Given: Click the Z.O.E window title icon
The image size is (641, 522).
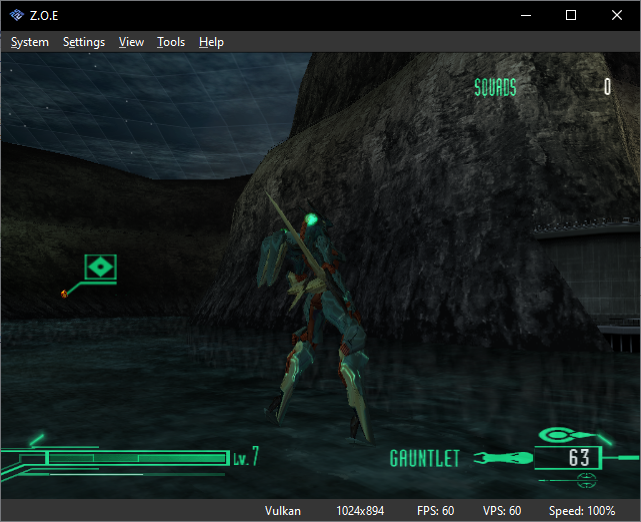Looking at the screenshot, I should tap(17, 16).
